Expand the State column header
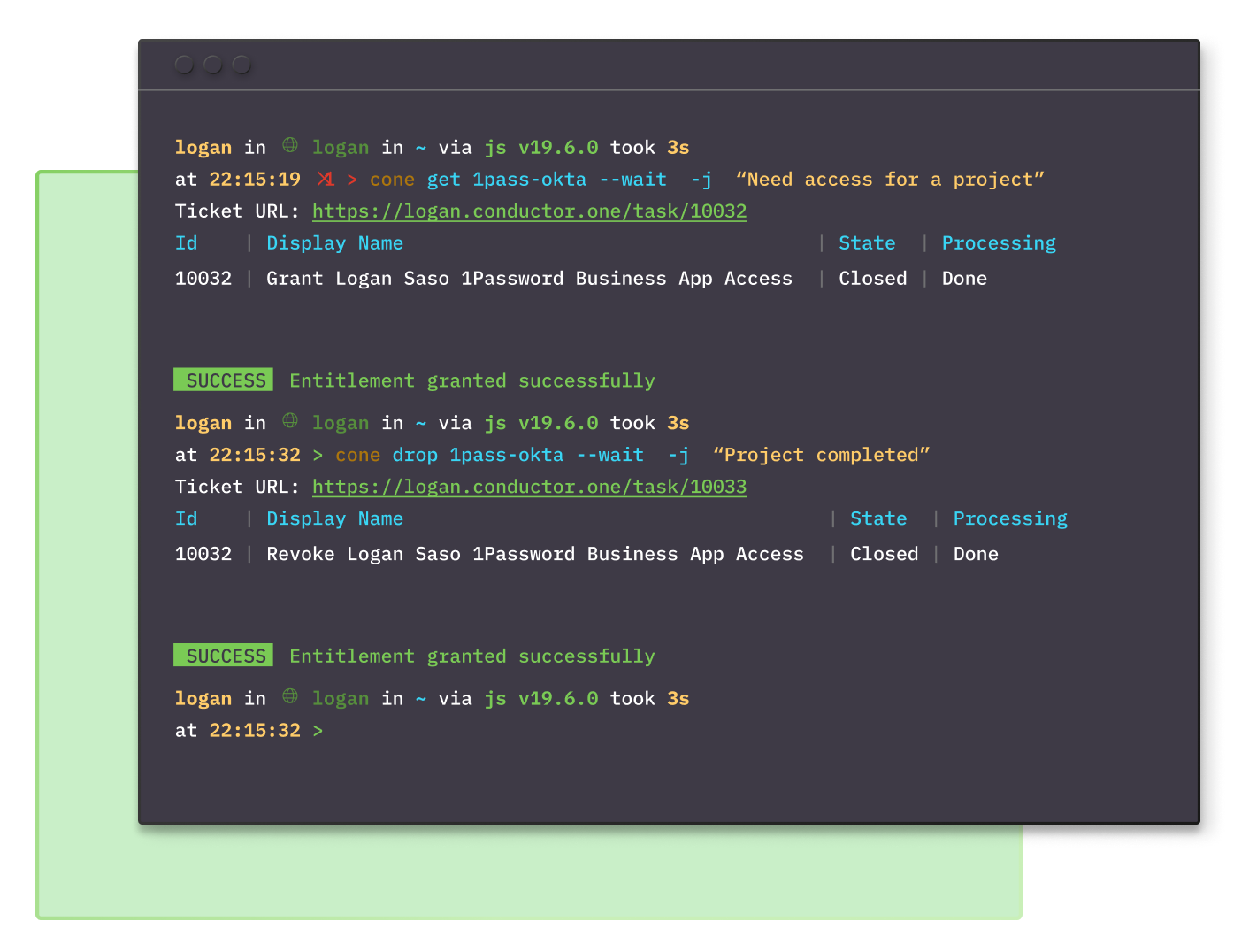1249x952 pixels. coord(867,242)
